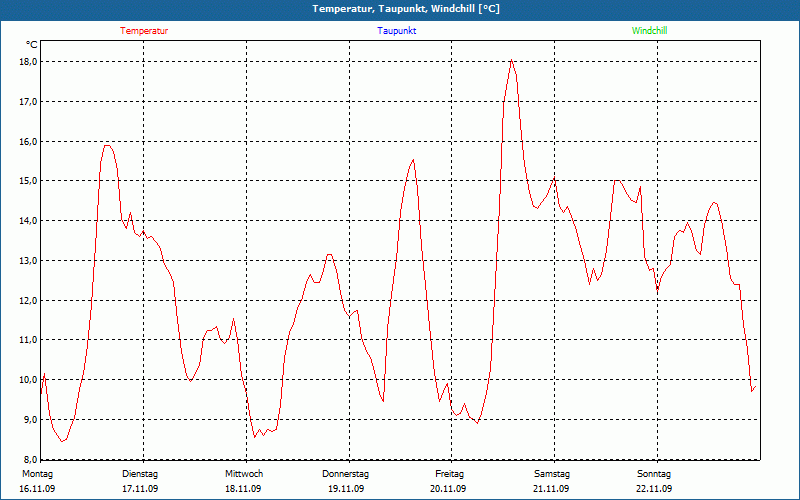This screenshot has height=500, width=800.
Task: Click the Freitag day label
Action: coord(449,474)
